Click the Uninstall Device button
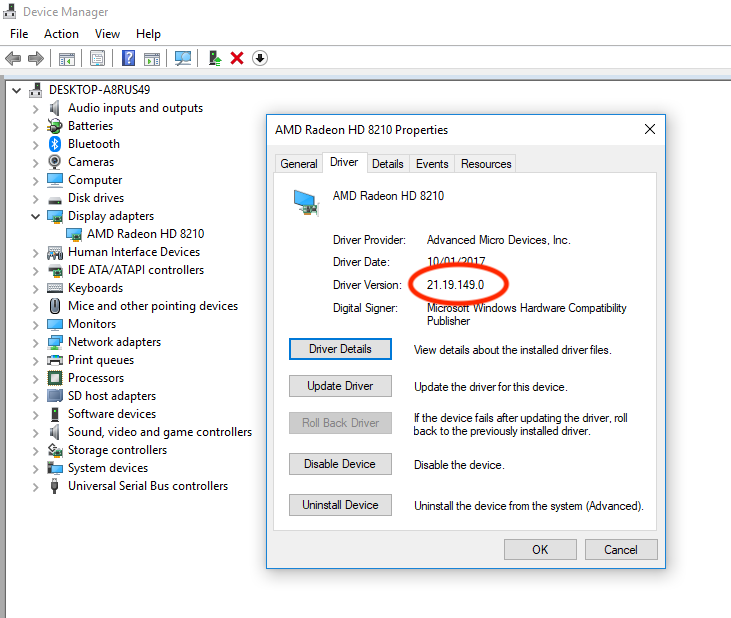731x618 pixels. click(340, 505)
